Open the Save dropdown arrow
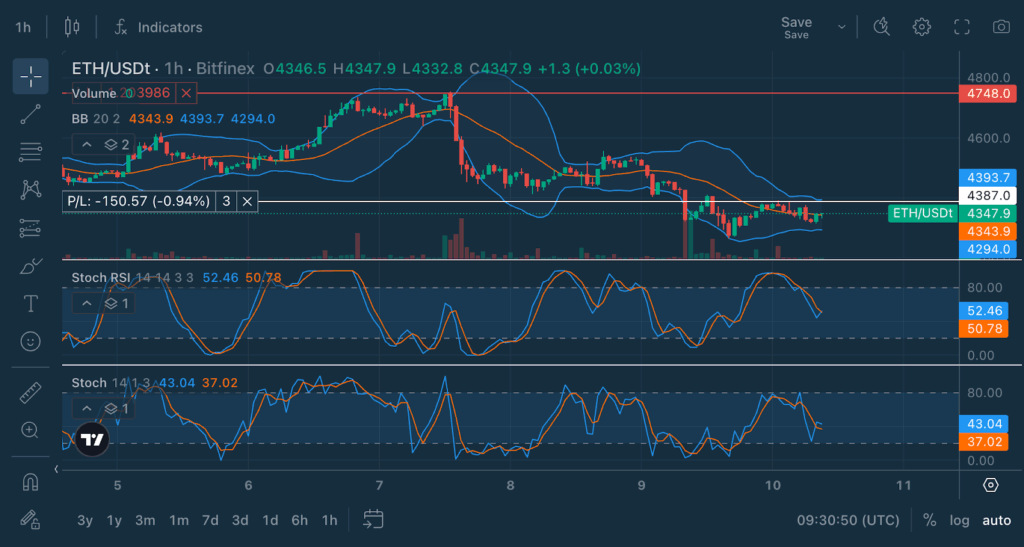1024x547 pixels. coord(841,27)
